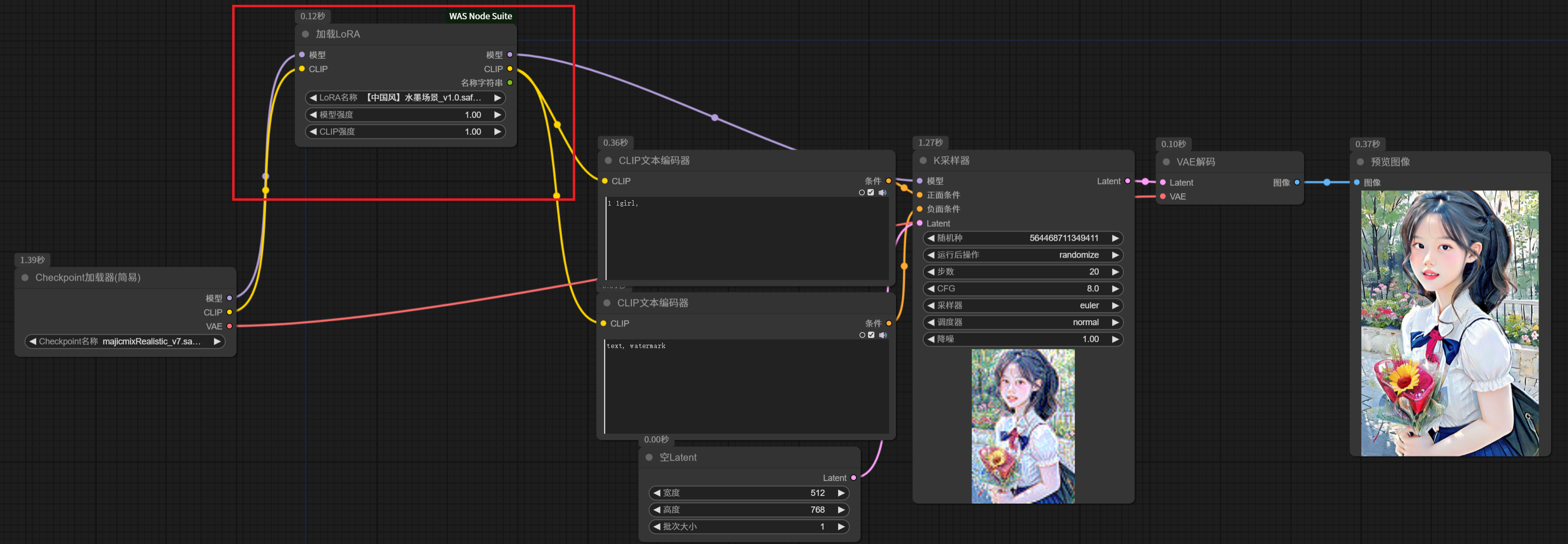Screen dimensions: 1568x544
Task: Click speaker icon in negative prompt encoder
Action: click(883, 335)
